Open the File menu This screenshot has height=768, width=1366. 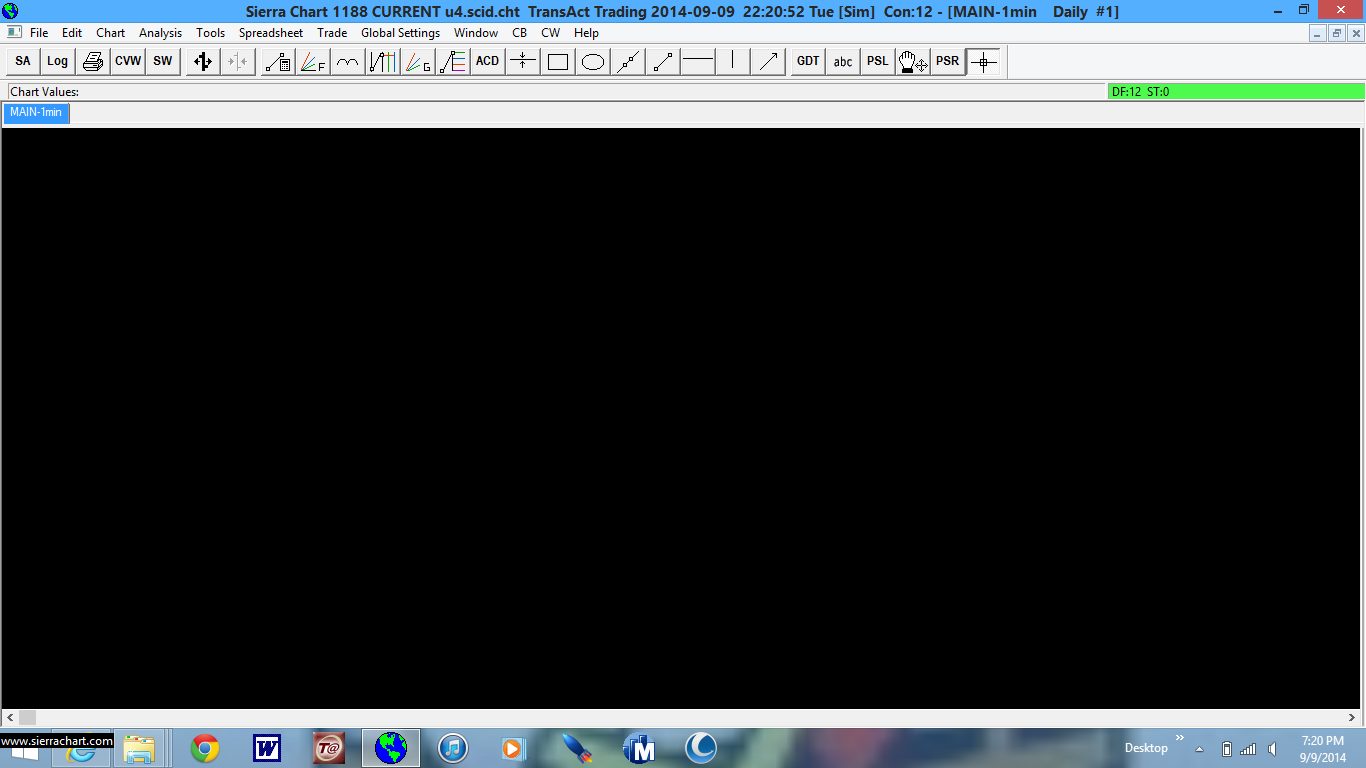tap(39, 33)
